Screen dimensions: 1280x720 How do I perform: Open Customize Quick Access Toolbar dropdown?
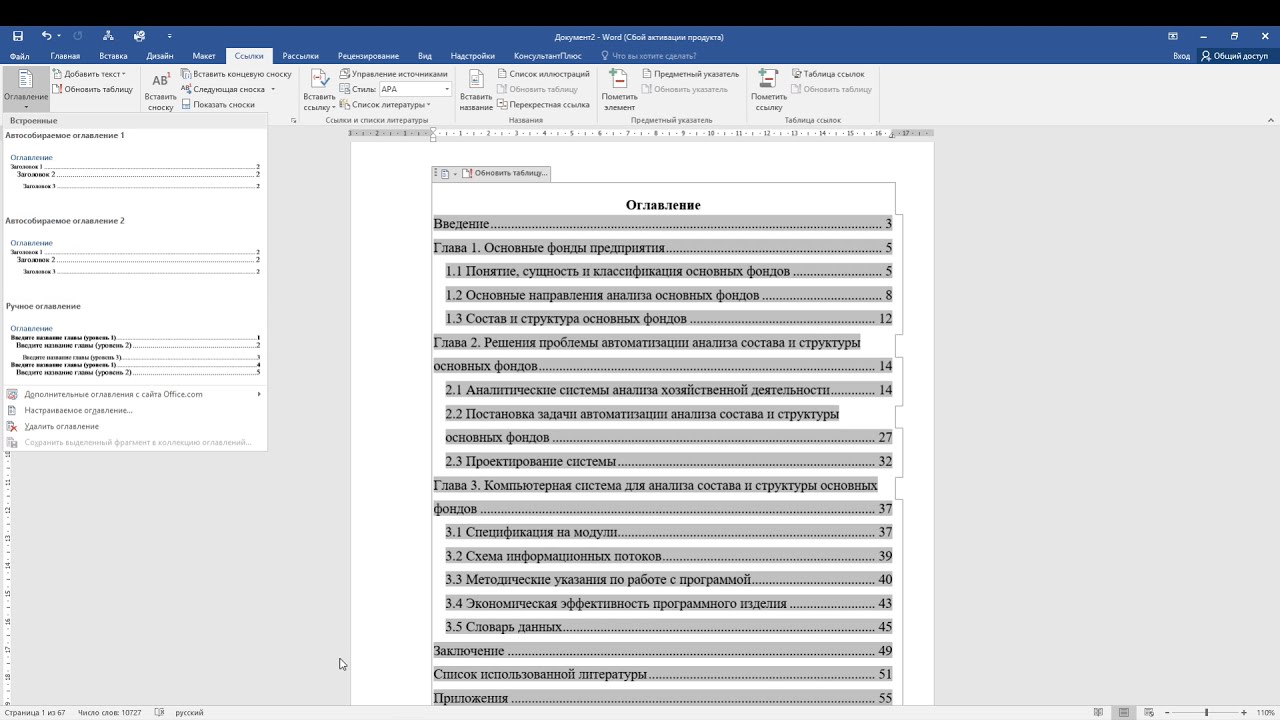click(170, 36)
